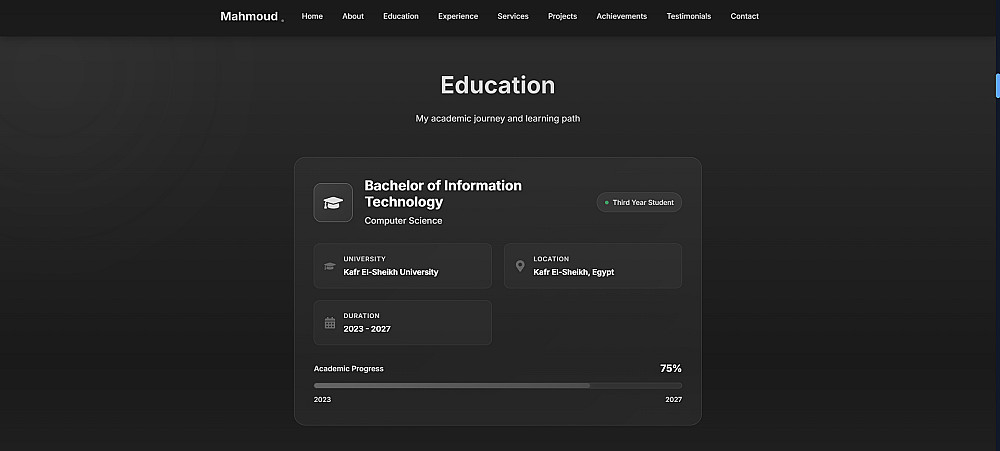Click the 75% progress value
1000x451 pixels.
tap(670, 368)
